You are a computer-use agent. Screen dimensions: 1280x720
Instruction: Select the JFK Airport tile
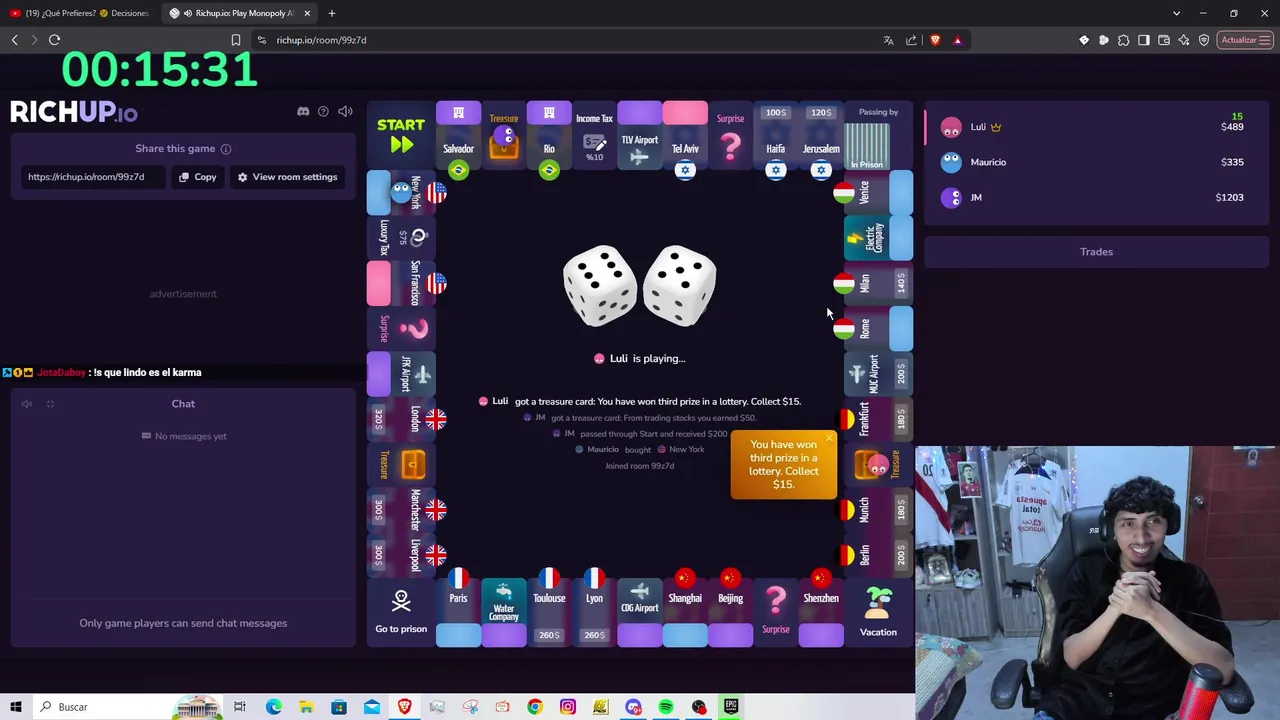401,374
